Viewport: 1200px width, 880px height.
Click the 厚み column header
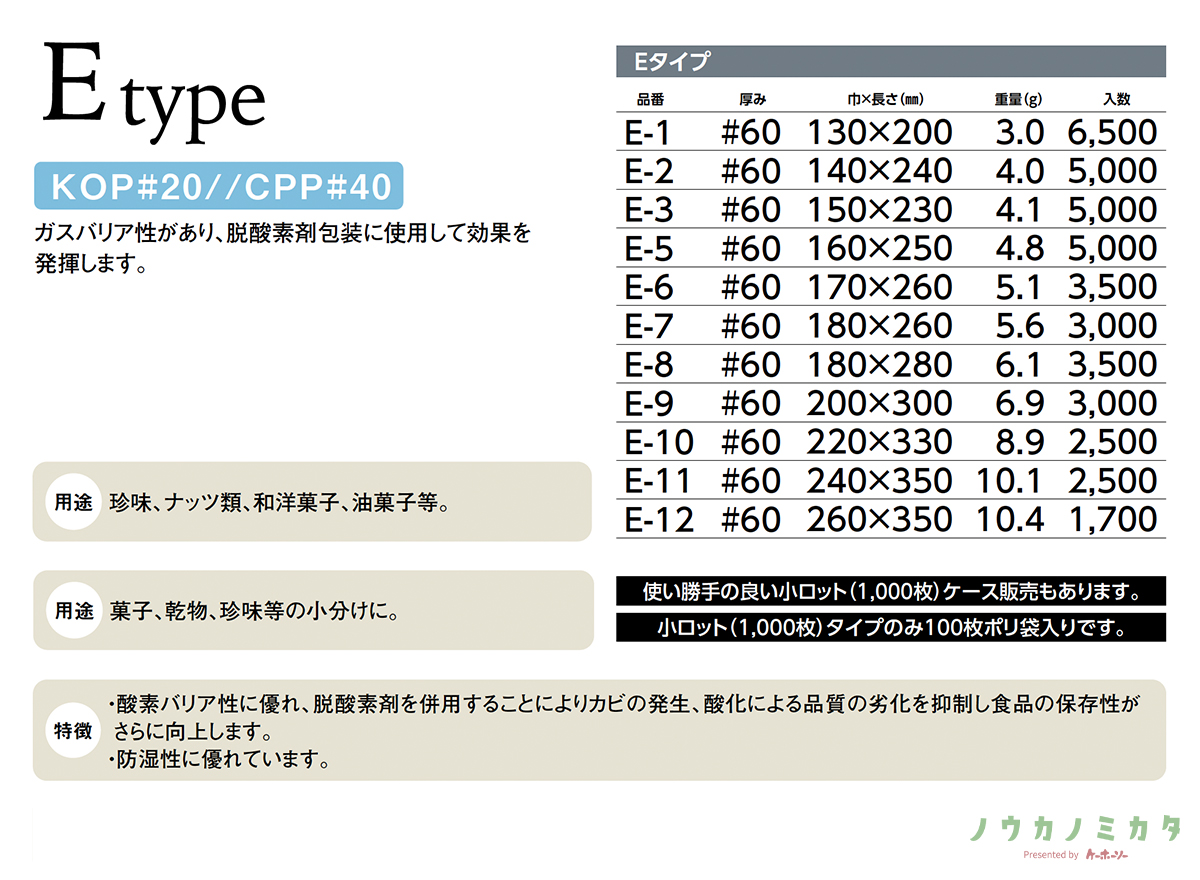751,99
